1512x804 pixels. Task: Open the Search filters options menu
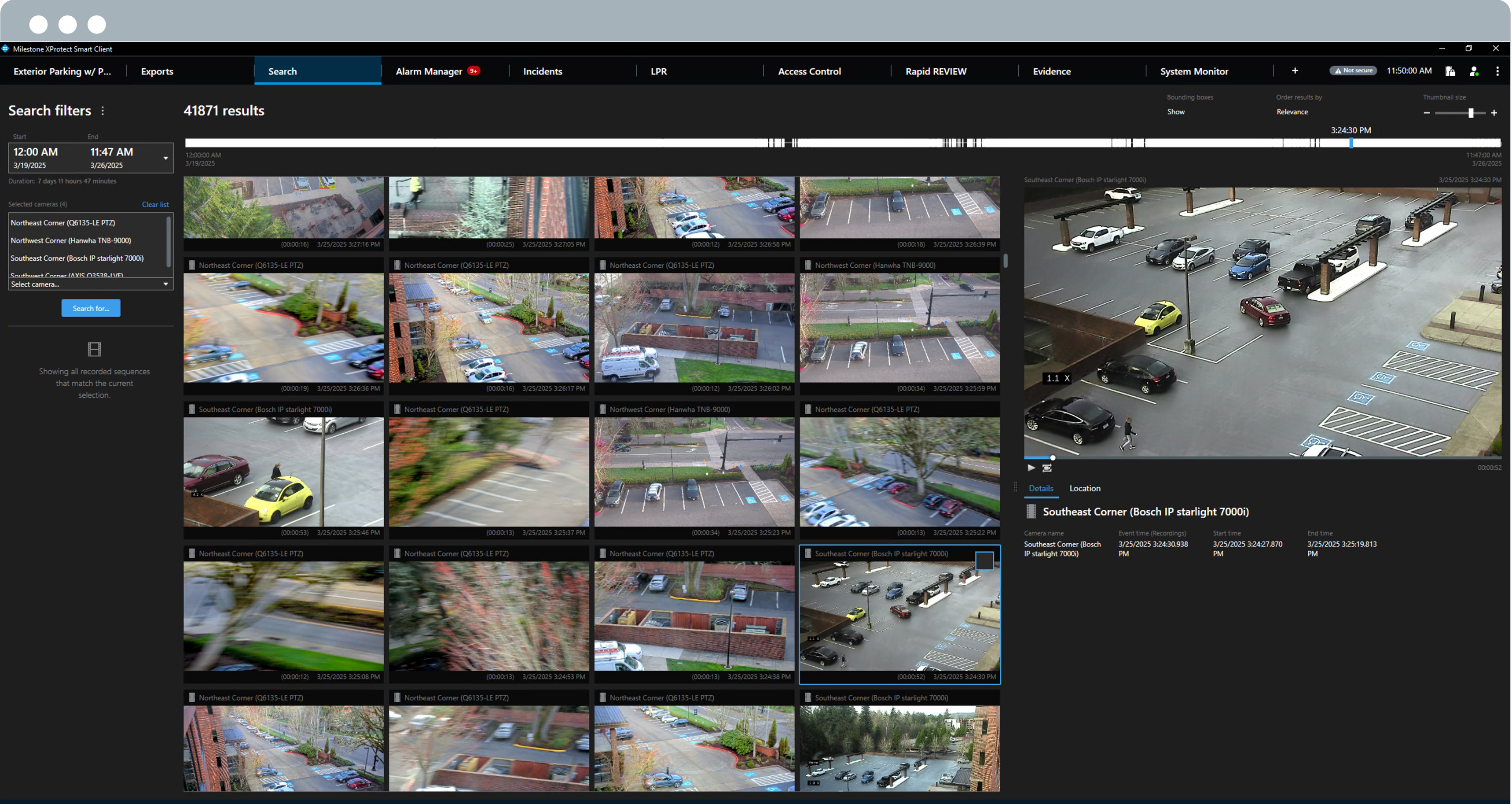(103, 111)
